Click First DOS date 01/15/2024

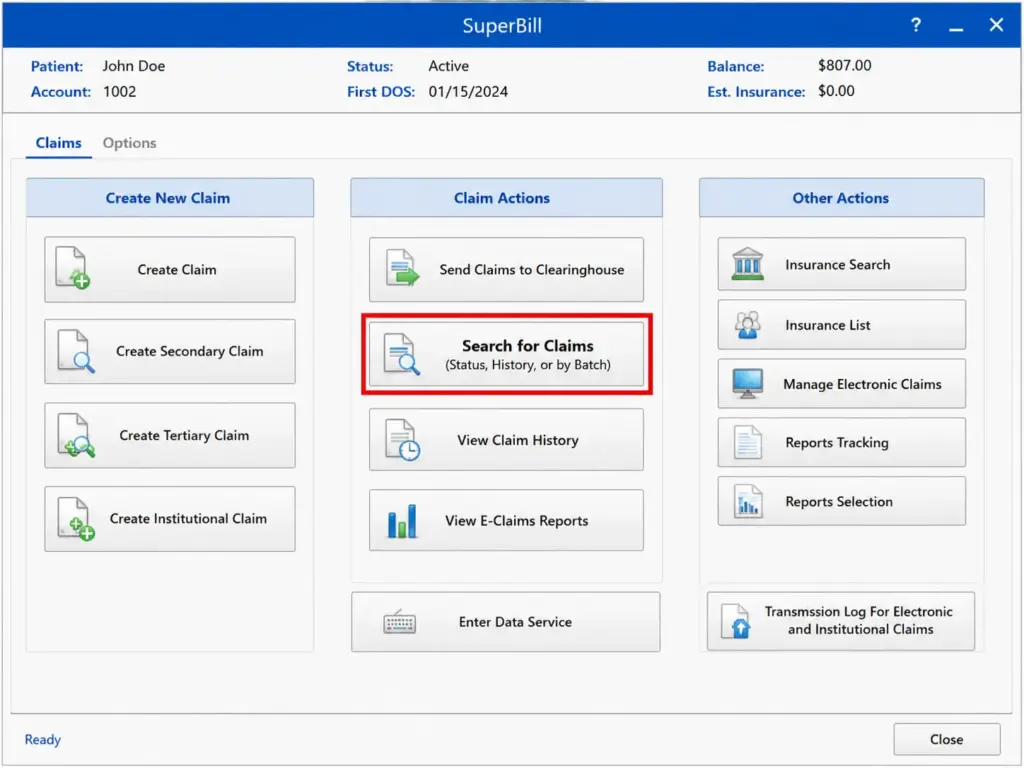coord(468,91)
